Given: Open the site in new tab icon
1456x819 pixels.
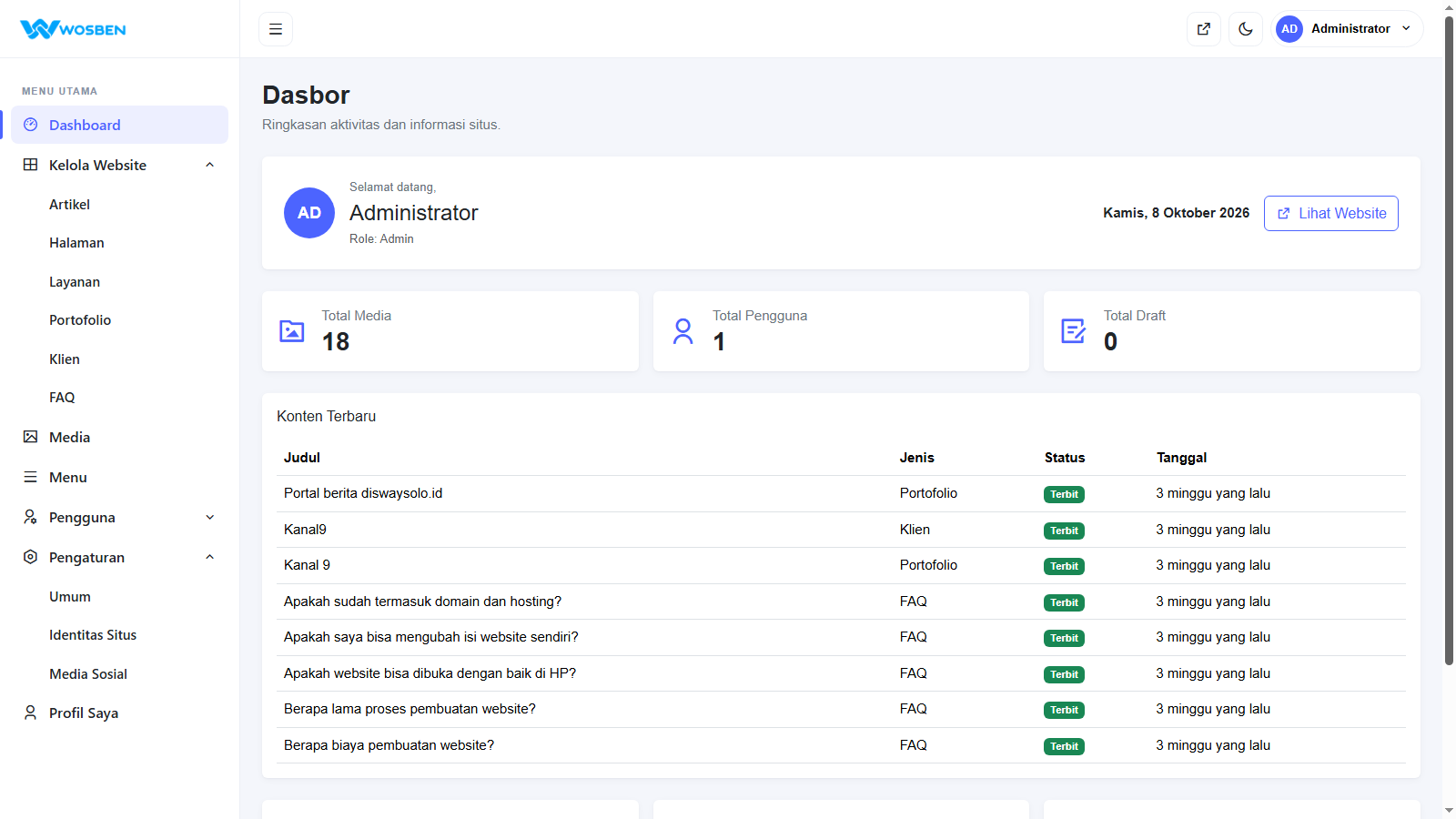Looking at the screenshot, I should pos(1204,29).
